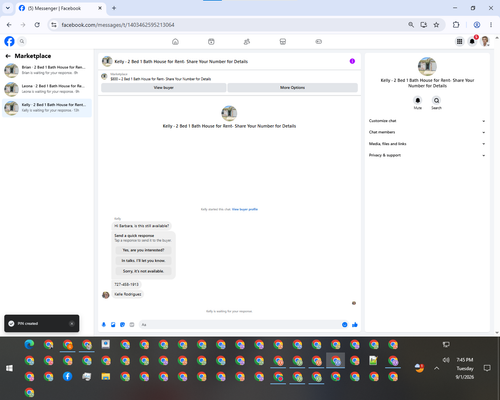The image size is (500, 400).
Task: Click the Chrome back navigation arrow
Action: (x=9, y=25)
